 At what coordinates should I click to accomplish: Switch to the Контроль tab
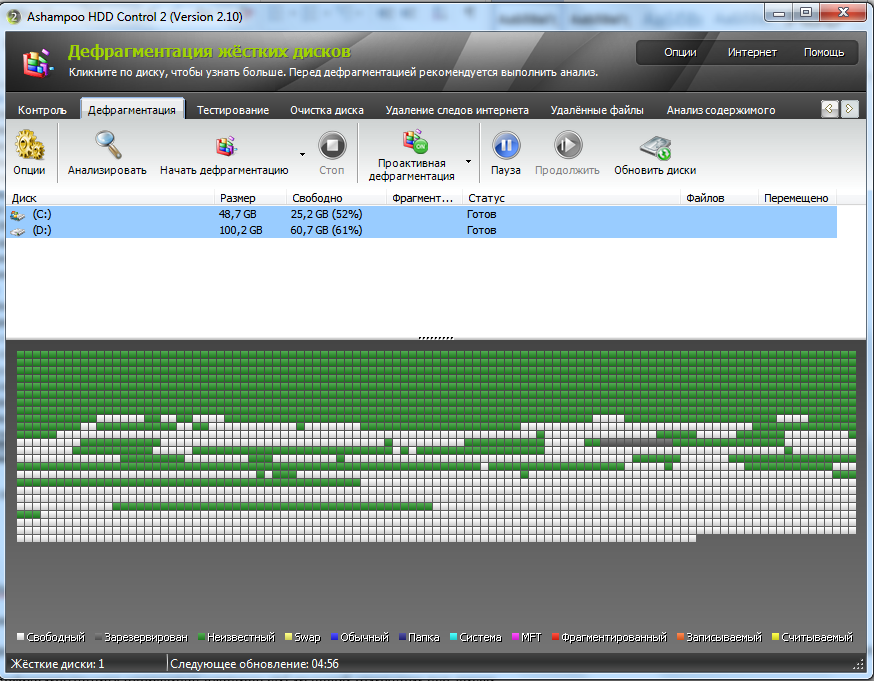(x=42, y=110)
